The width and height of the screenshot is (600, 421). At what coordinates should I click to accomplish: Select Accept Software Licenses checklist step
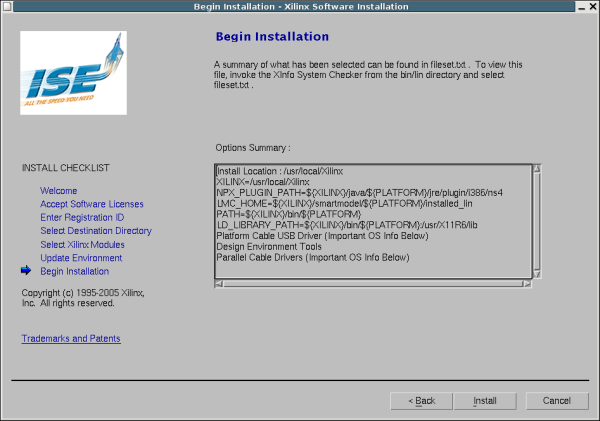coord(91,204)
